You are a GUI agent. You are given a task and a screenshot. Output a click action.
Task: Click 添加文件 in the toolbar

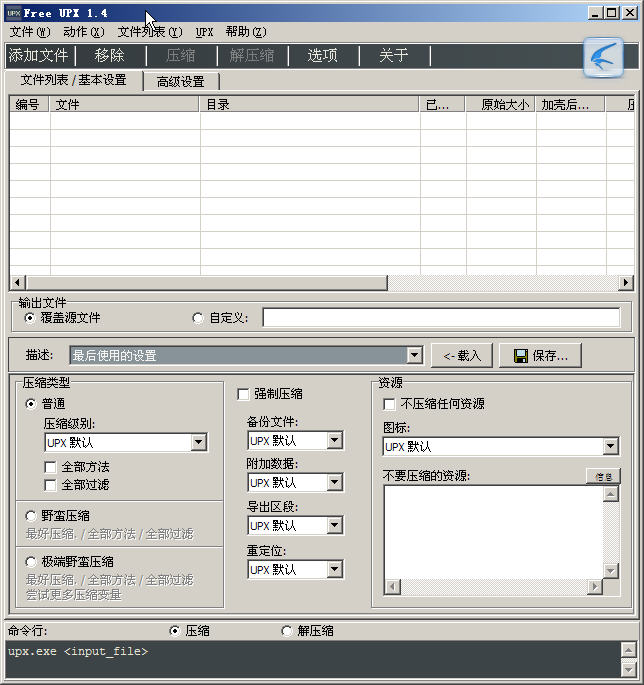tap(38, 56)
